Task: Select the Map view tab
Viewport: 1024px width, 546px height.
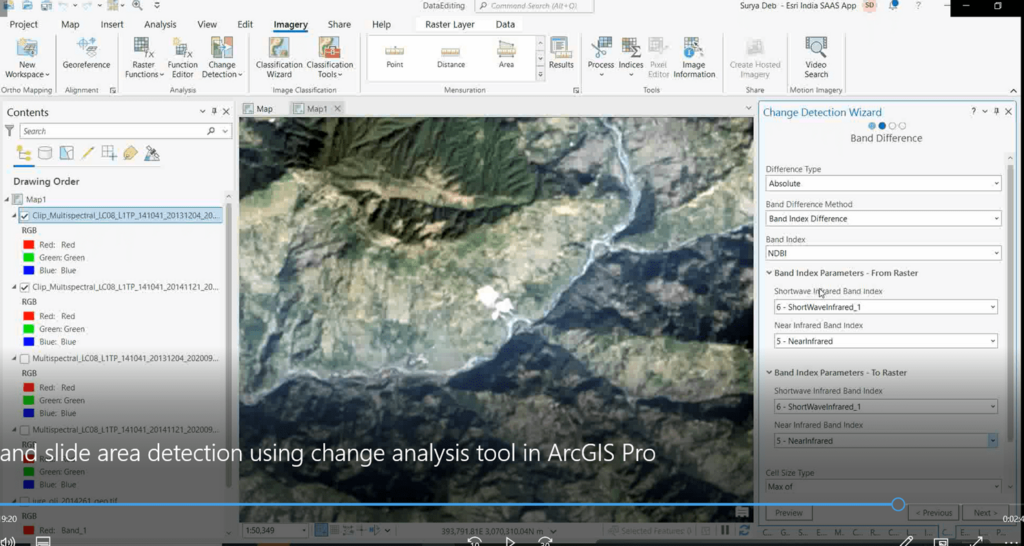Action: point(258,109)
